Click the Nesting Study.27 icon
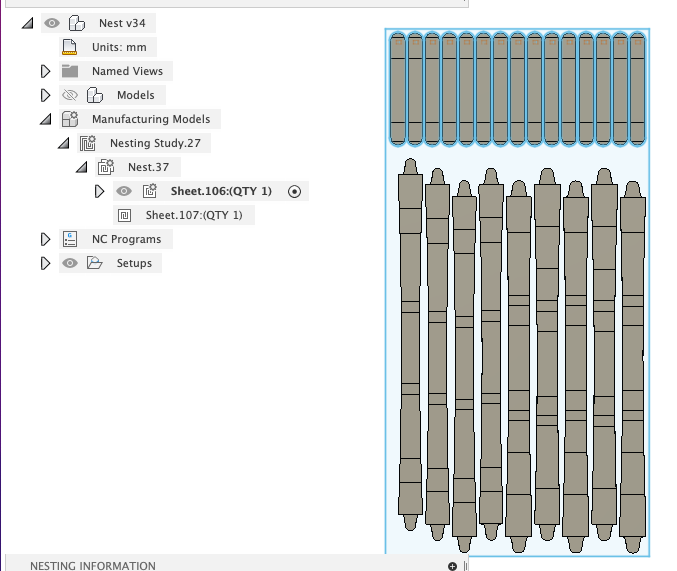 (88, 143)
